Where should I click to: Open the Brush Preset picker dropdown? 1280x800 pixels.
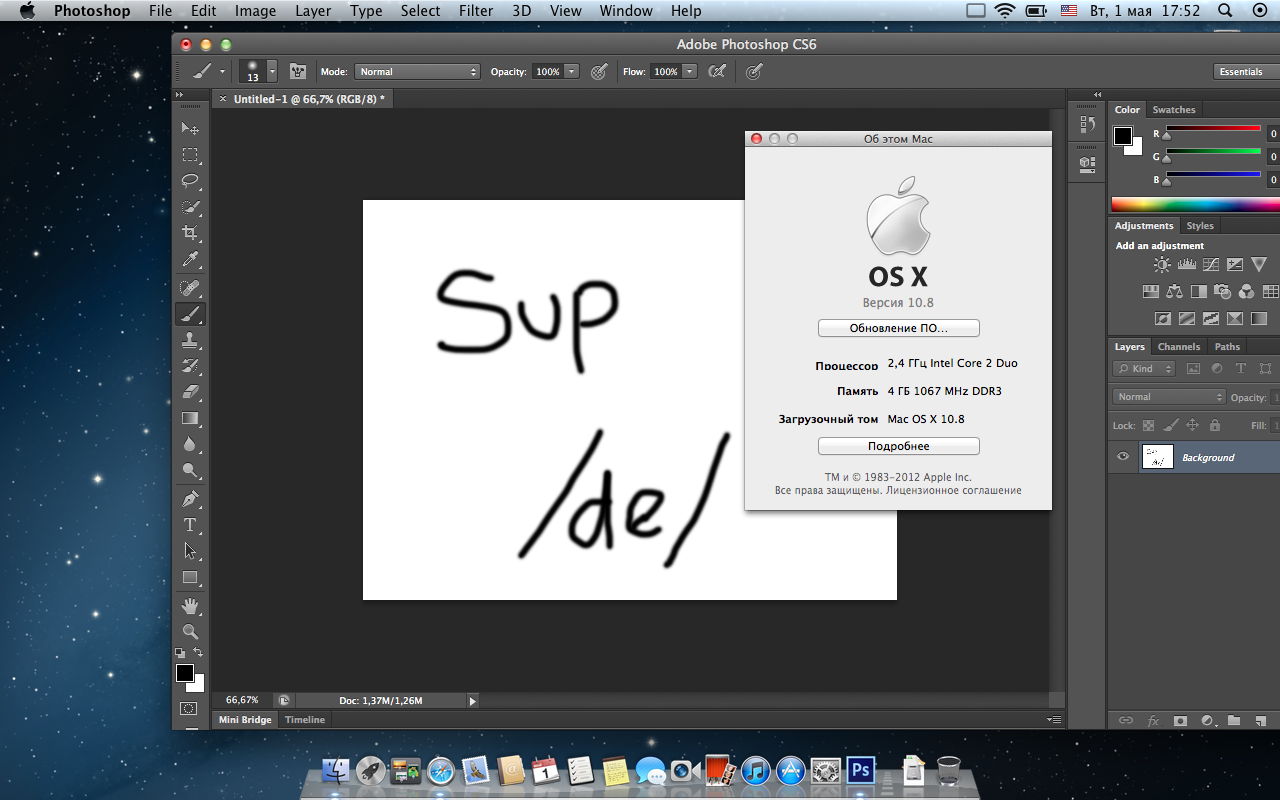[272, 72]
